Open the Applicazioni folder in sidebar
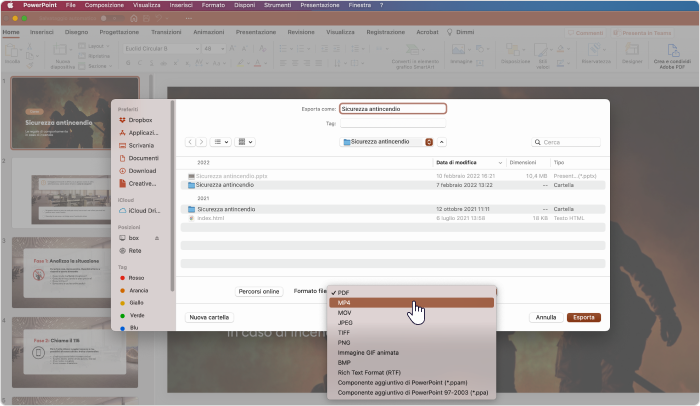The image size is (700, 406). (x=143, y=132)
